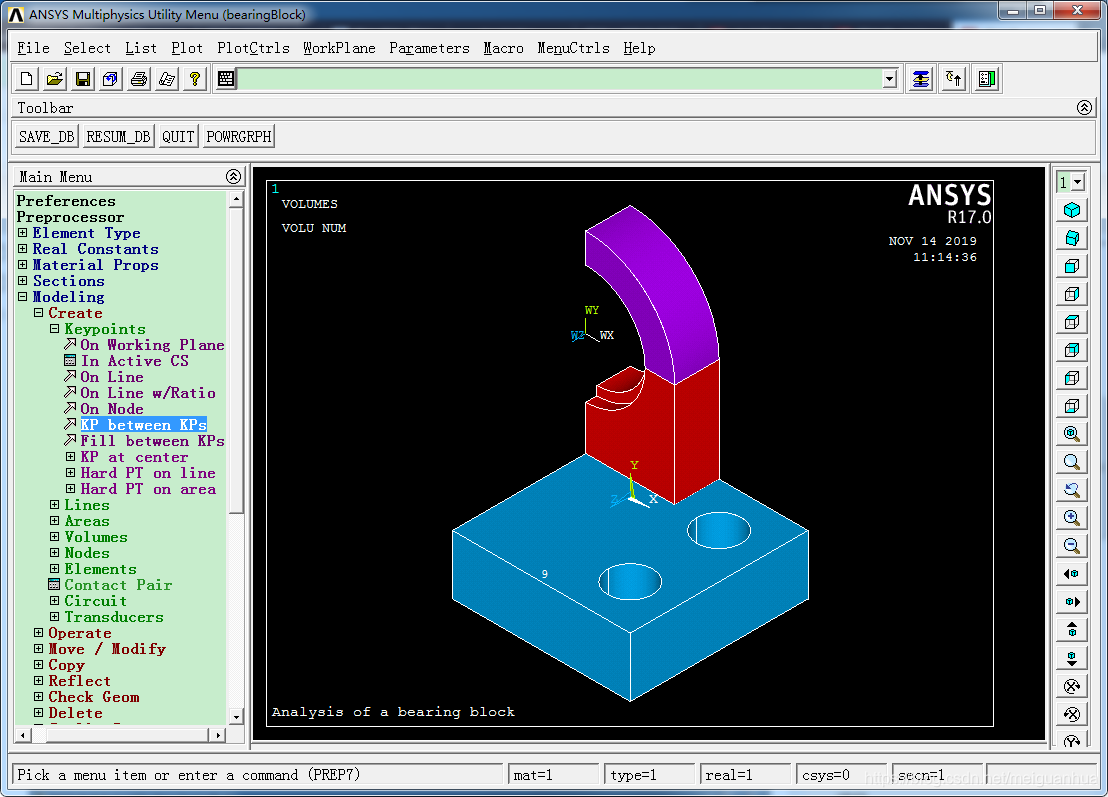
Task: Click the Raise Hidden windows icon
Action: point(921,79)
